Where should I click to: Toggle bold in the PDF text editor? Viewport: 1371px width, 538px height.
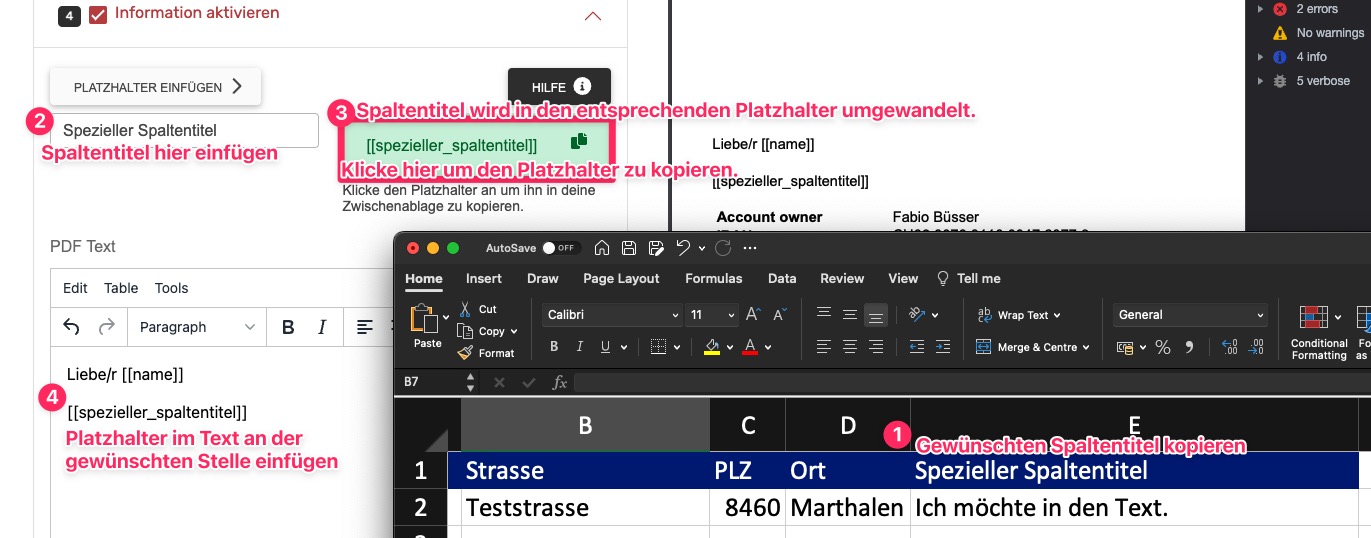tap(288, 327)
